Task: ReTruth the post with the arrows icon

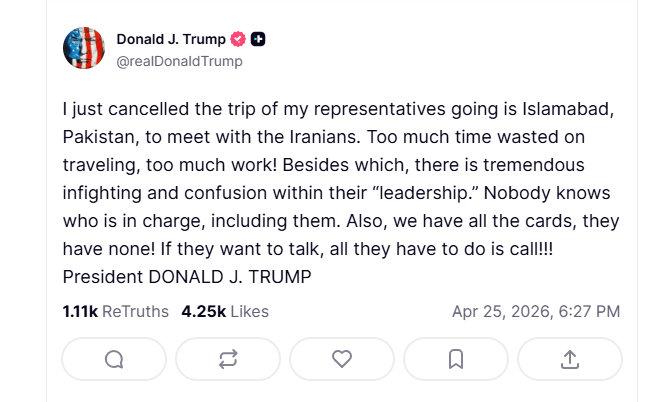Action: [x=228, y=359]
